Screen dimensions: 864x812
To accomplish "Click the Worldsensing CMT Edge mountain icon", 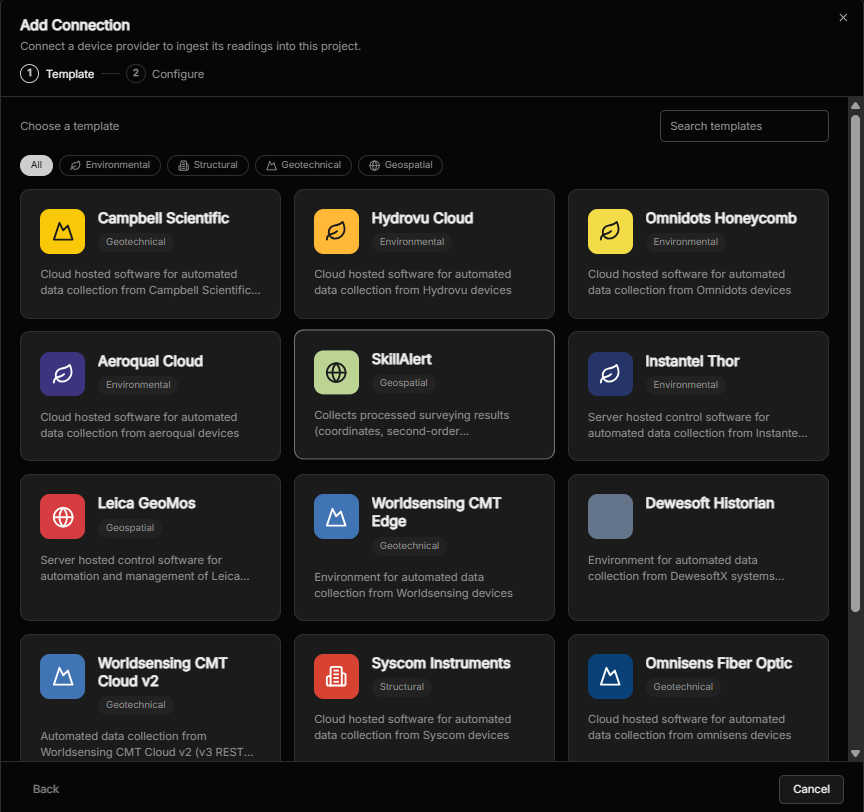I will pos(336,517).
